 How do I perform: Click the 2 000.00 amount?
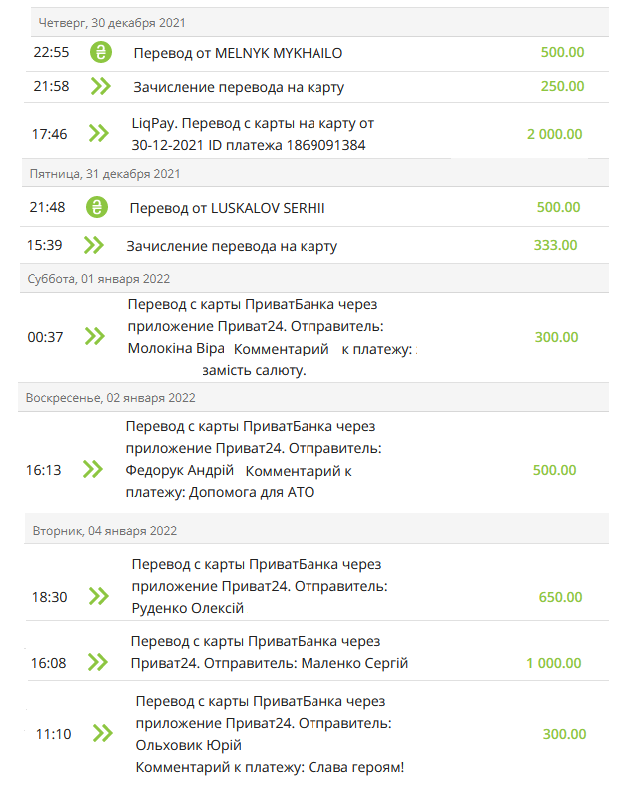(554, 134)
